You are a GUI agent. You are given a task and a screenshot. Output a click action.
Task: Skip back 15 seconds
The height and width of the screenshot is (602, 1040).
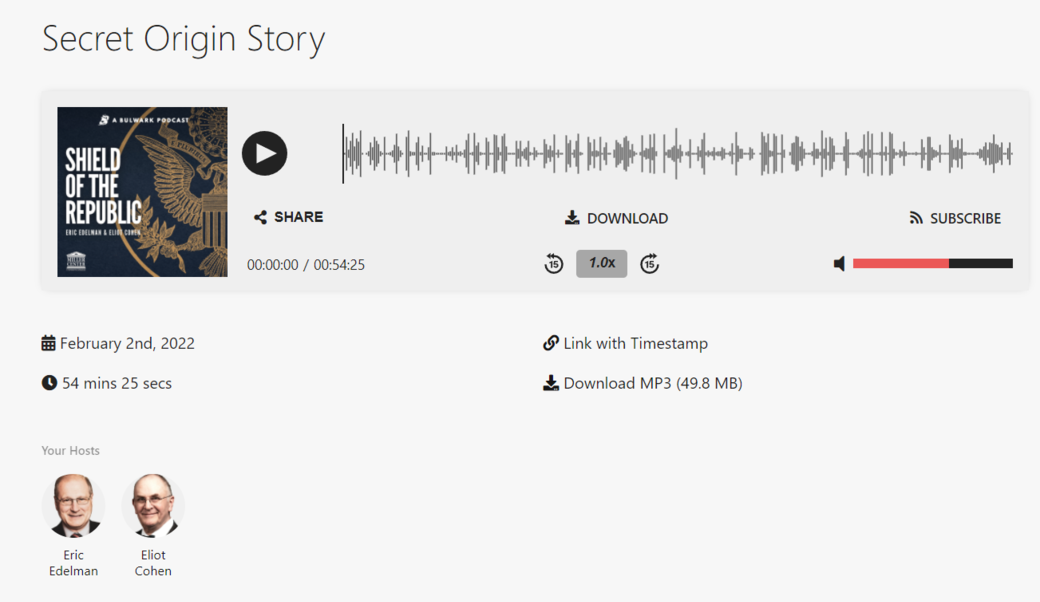point(554,264)
